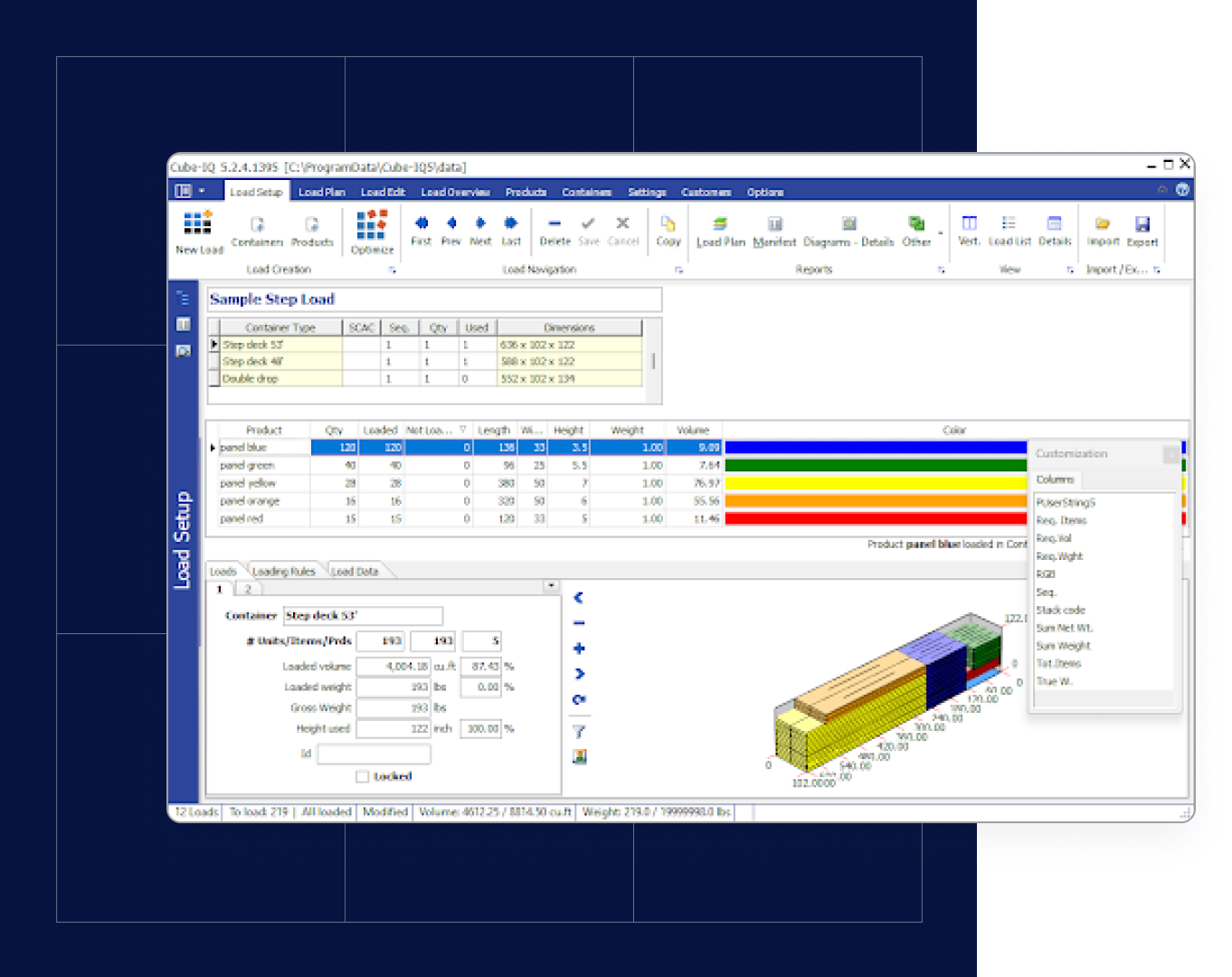Close the Customization panel
This screenshot has width=1232, height=977.
pyautogui.click(x=1171, y=454)
